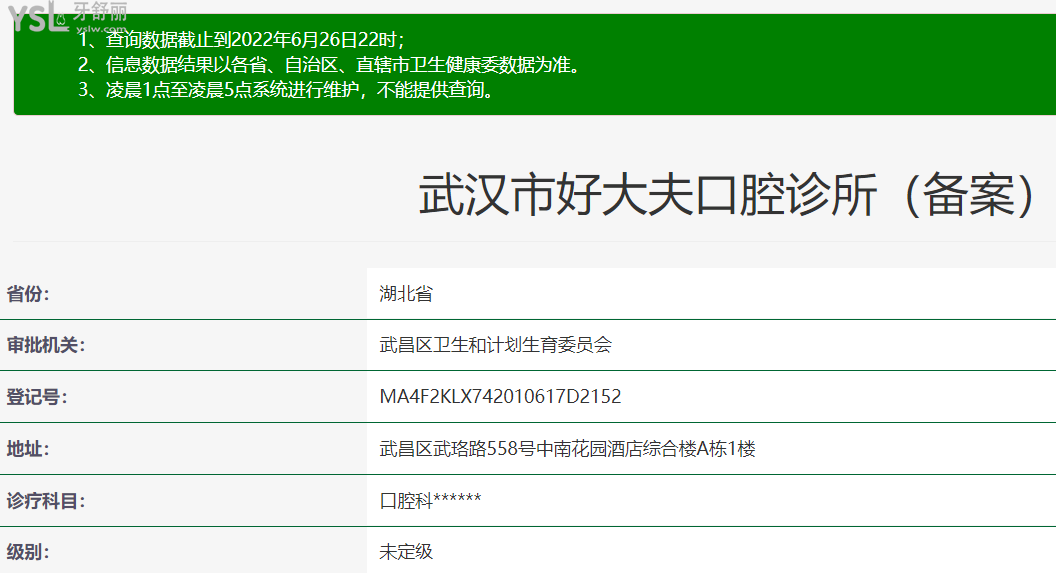Select the notice line 查询数据截止到2022年6月26日22时
The height and width of the screenshot is (573, 1056).
pyautogui.click(x=241, y=40)
